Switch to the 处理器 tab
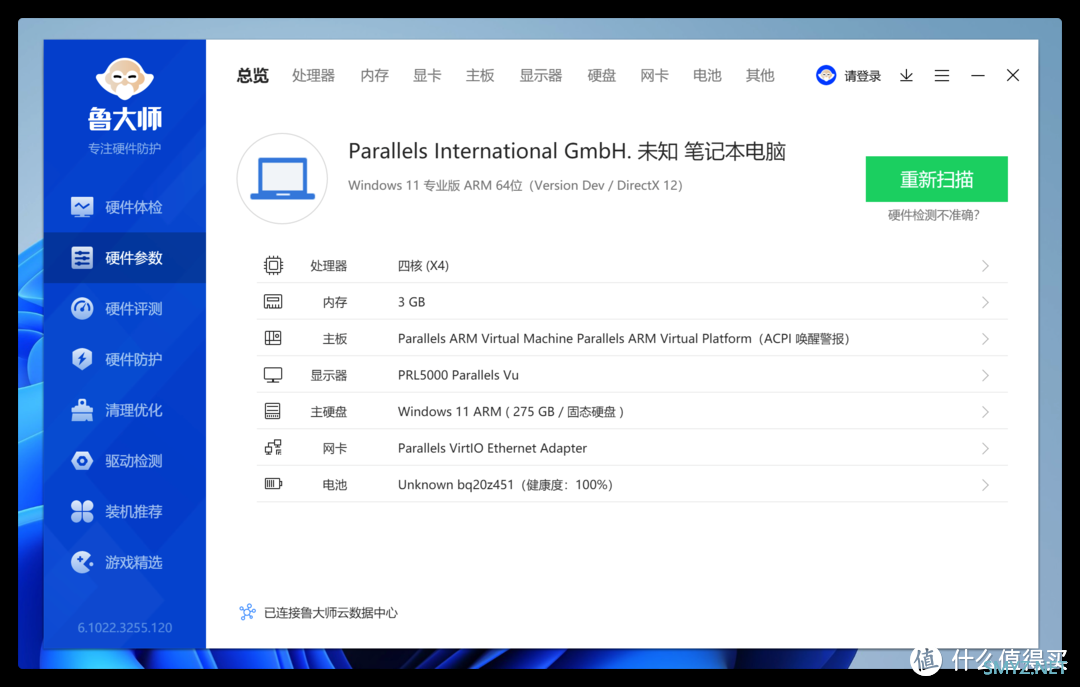This screenshot has height=687, width=1080. pos(313,76)
